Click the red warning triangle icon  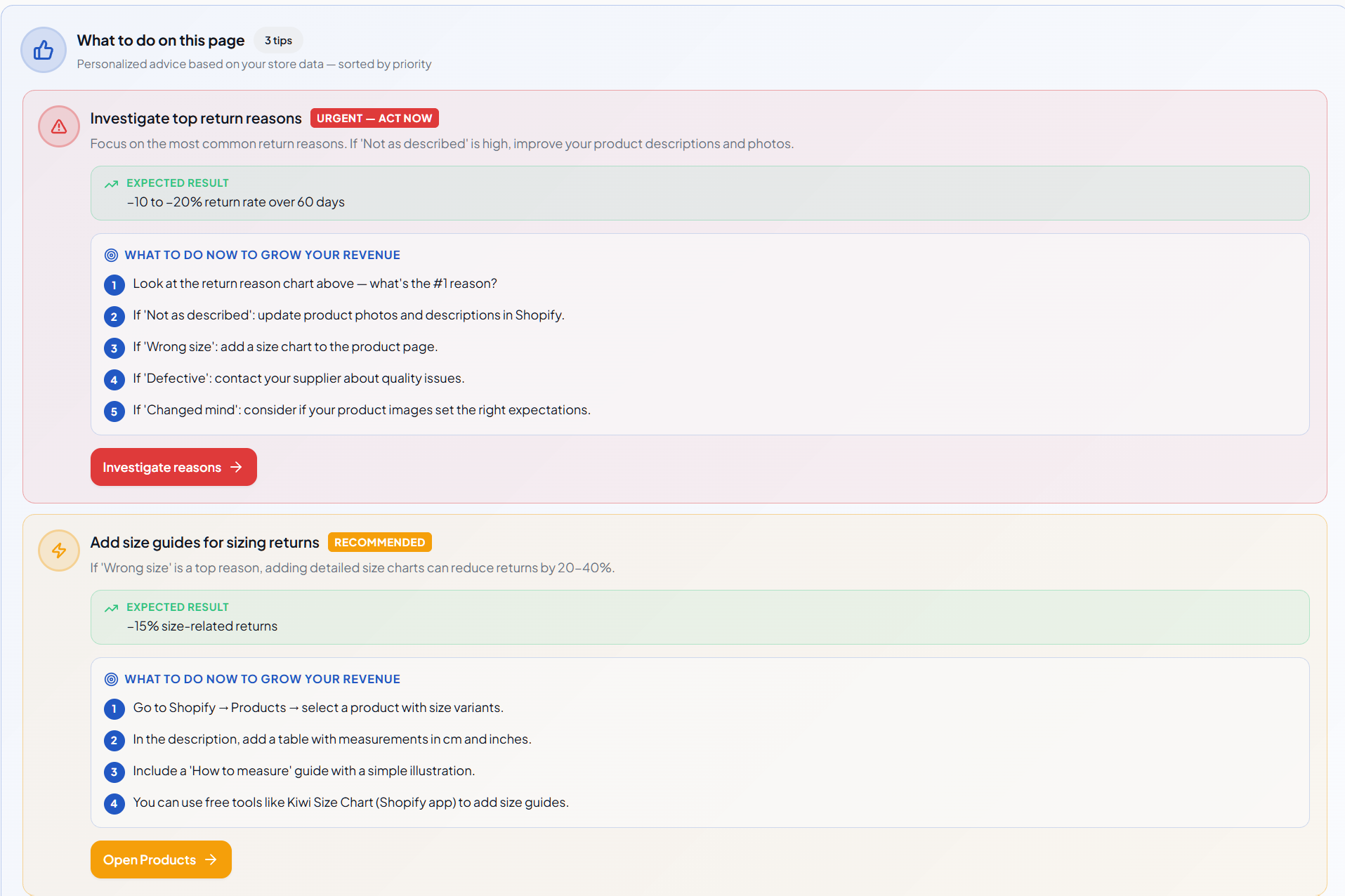(59, 126)
